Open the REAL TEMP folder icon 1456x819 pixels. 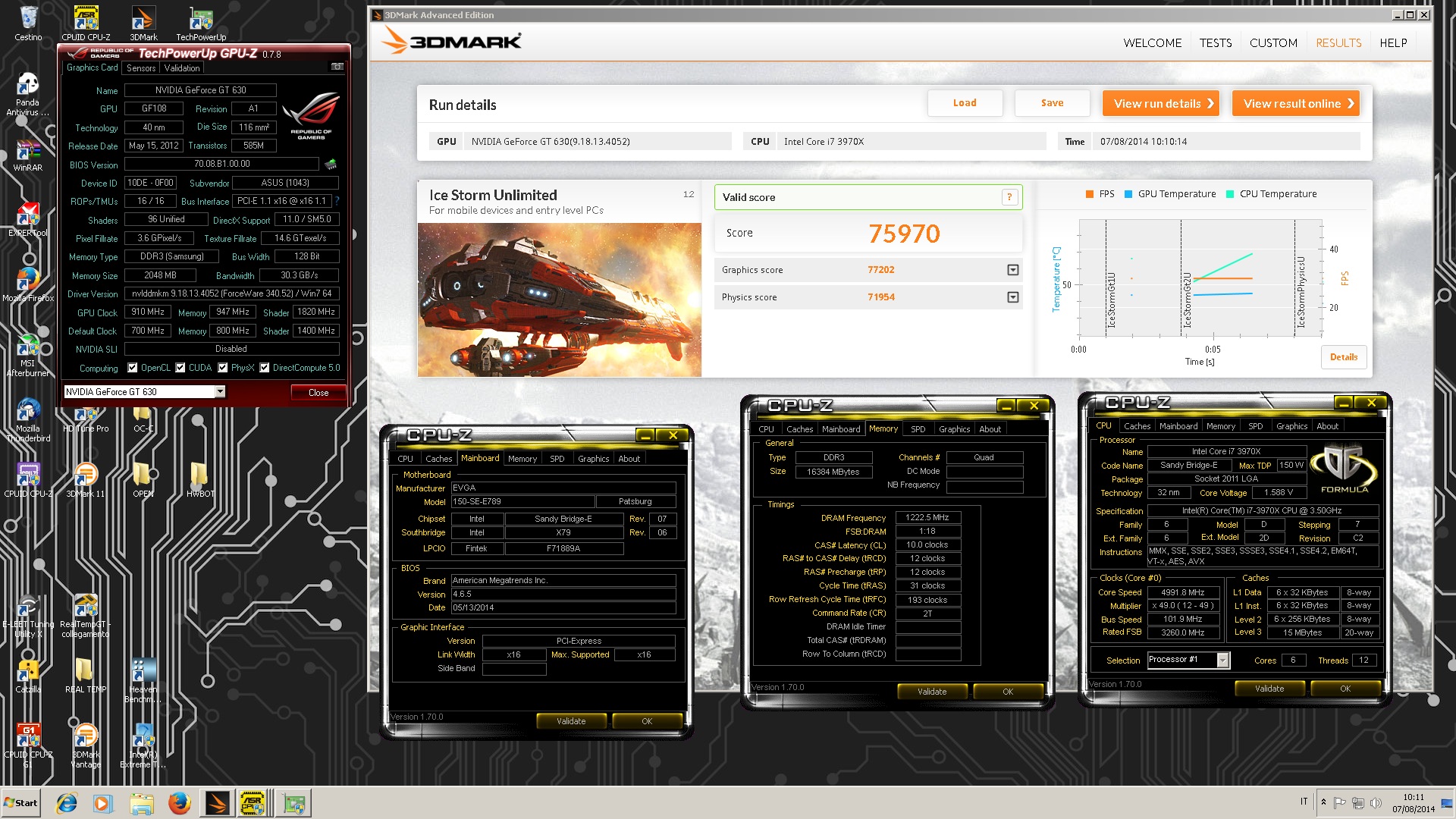[86, 675]
